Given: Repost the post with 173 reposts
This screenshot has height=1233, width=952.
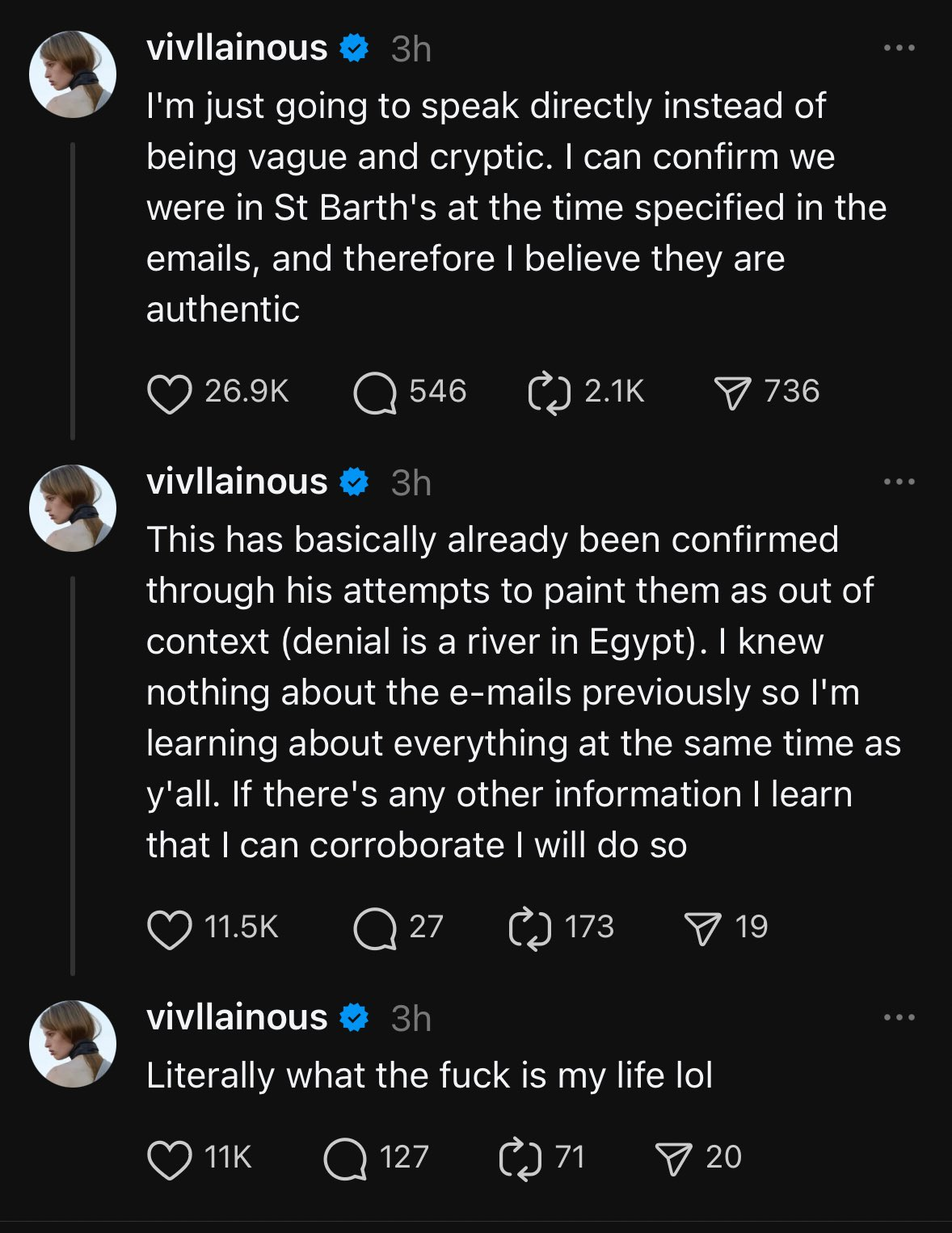Looking at the screenshot, I should click(x=530, y=928).
